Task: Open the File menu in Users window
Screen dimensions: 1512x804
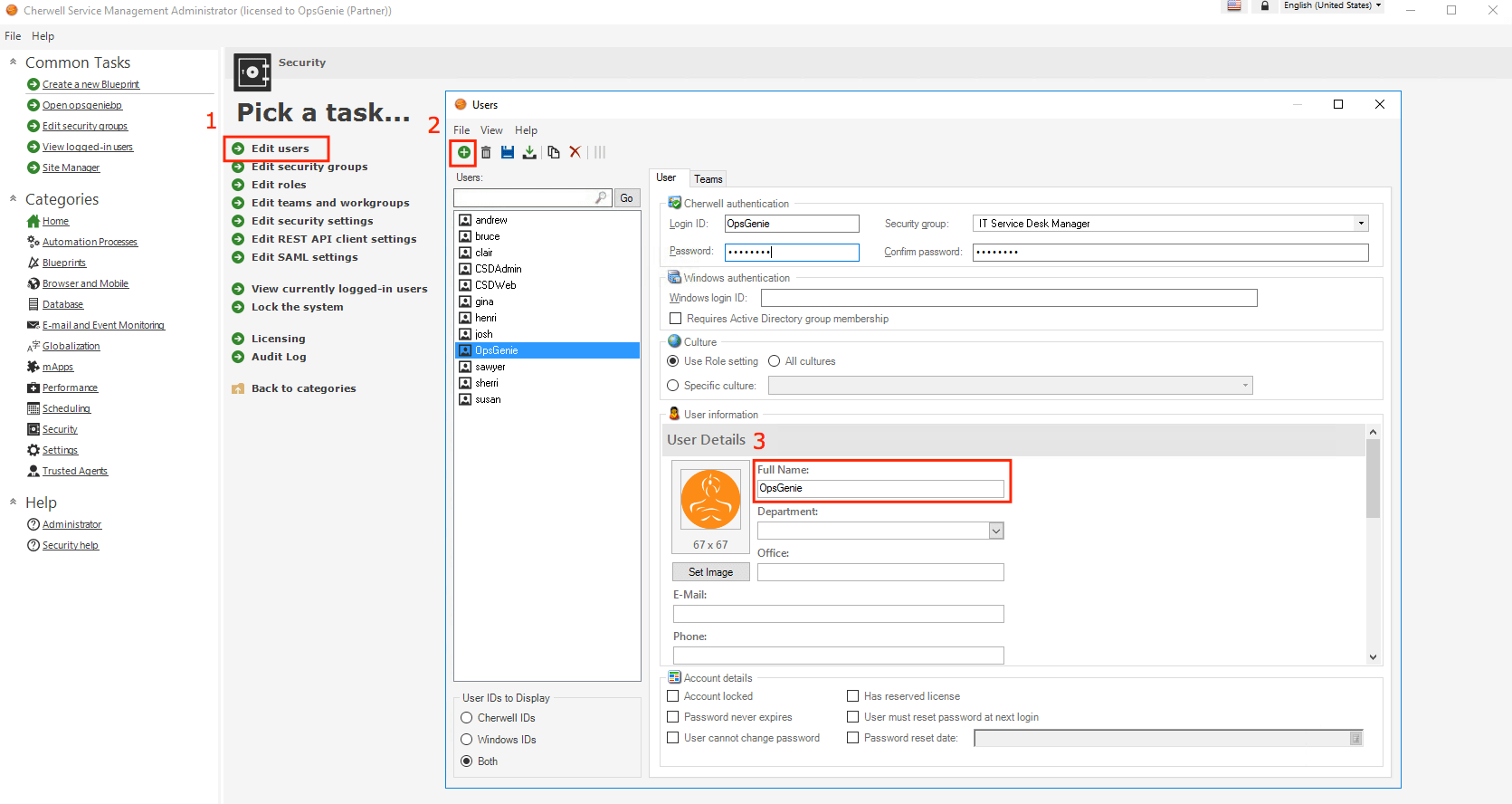Action: [x=461, y=130]
